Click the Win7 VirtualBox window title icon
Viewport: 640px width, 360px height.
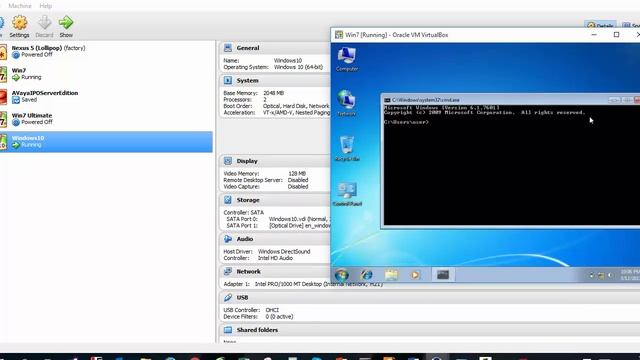339,35
